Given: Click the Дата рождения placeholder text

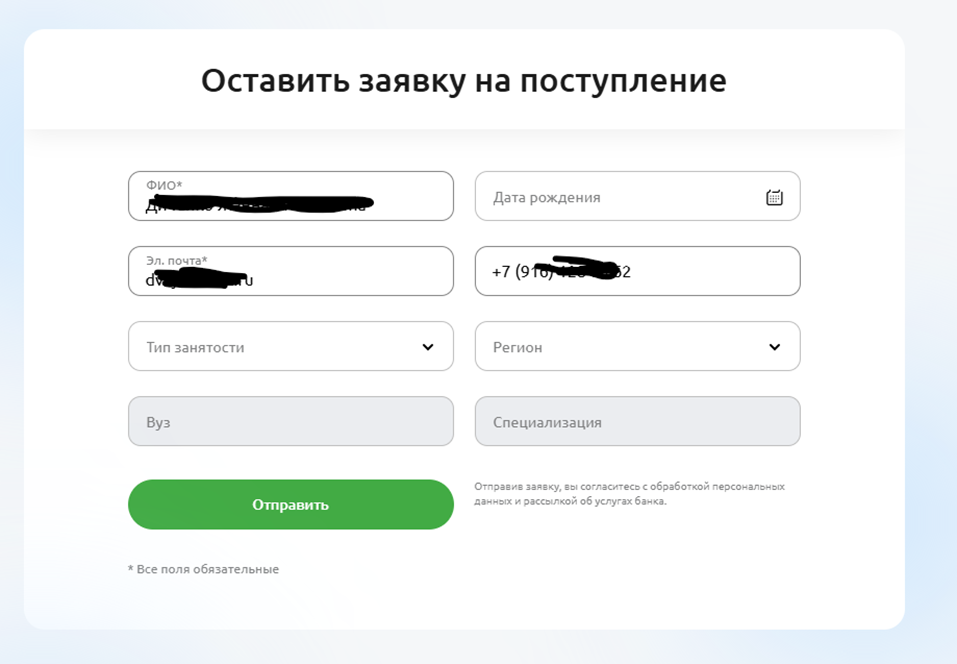Looking at the screenshot, I should click(546, 197).
